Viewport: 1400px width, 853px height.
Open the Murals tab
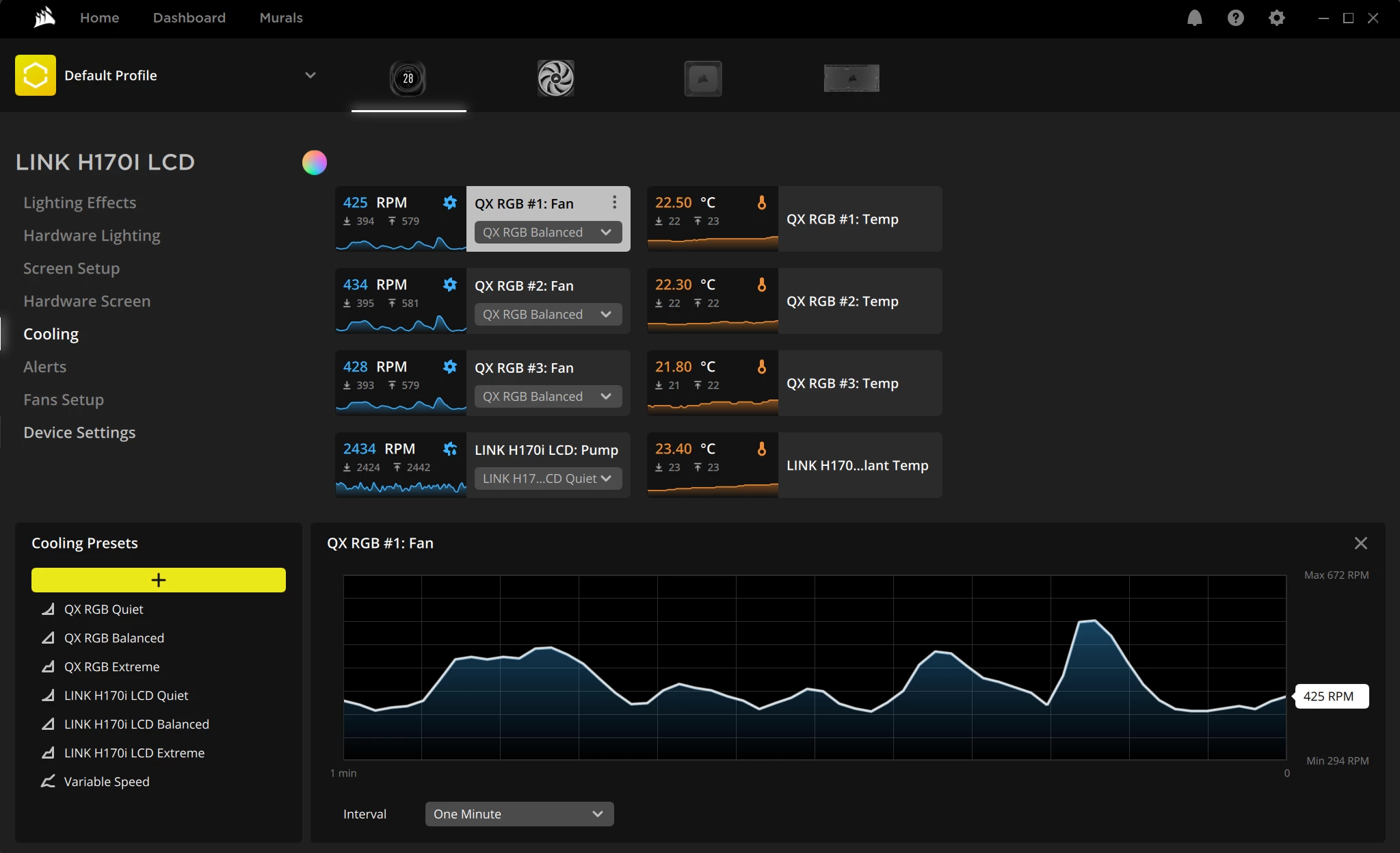pyautogui.click(x=280, y=18)
